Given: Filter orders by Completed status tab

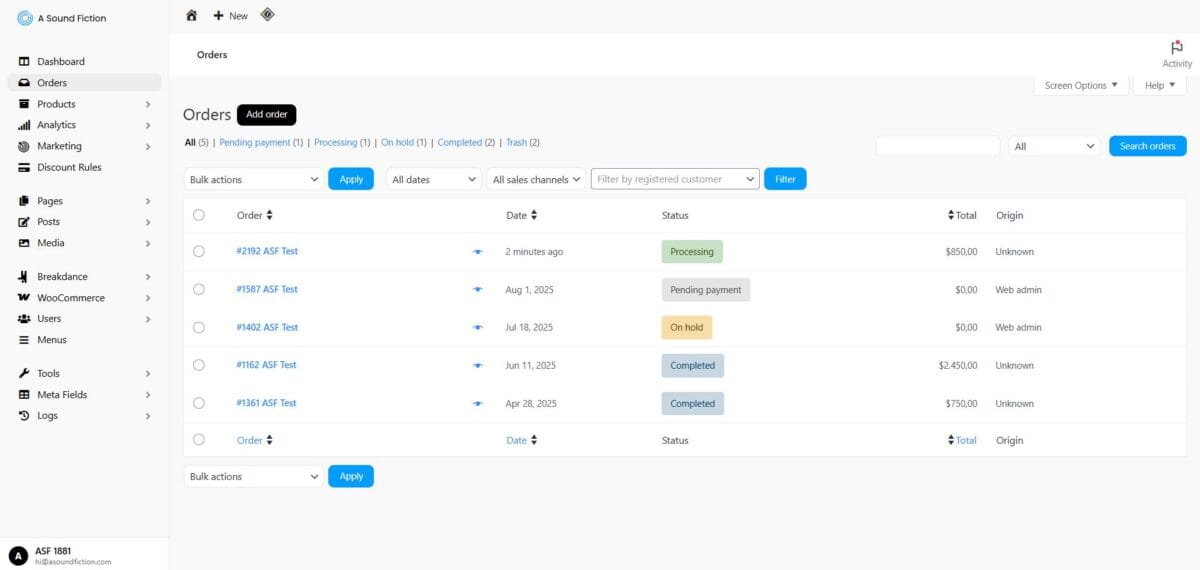Looking at the screenshot, I should click(x=460, y=143).
